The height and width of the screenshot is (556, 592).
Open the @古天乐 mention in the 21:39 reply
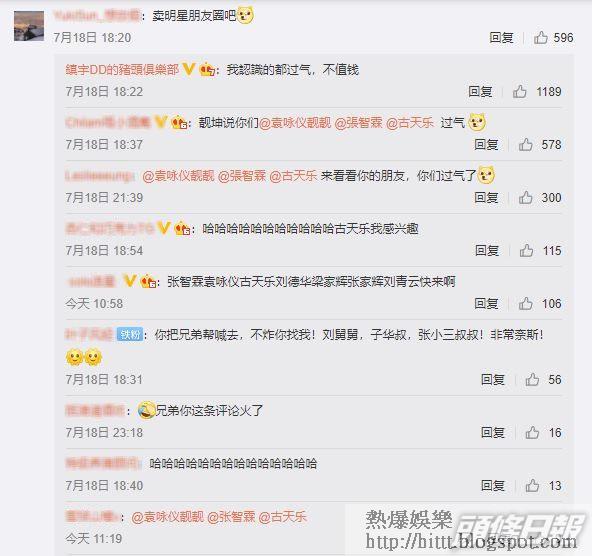pyautogui.click(x=293, y=176)
